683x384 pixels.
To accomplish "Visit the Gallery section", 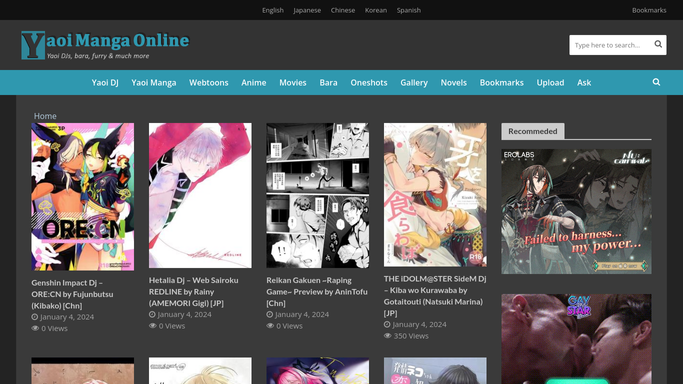I will point(414,82).
